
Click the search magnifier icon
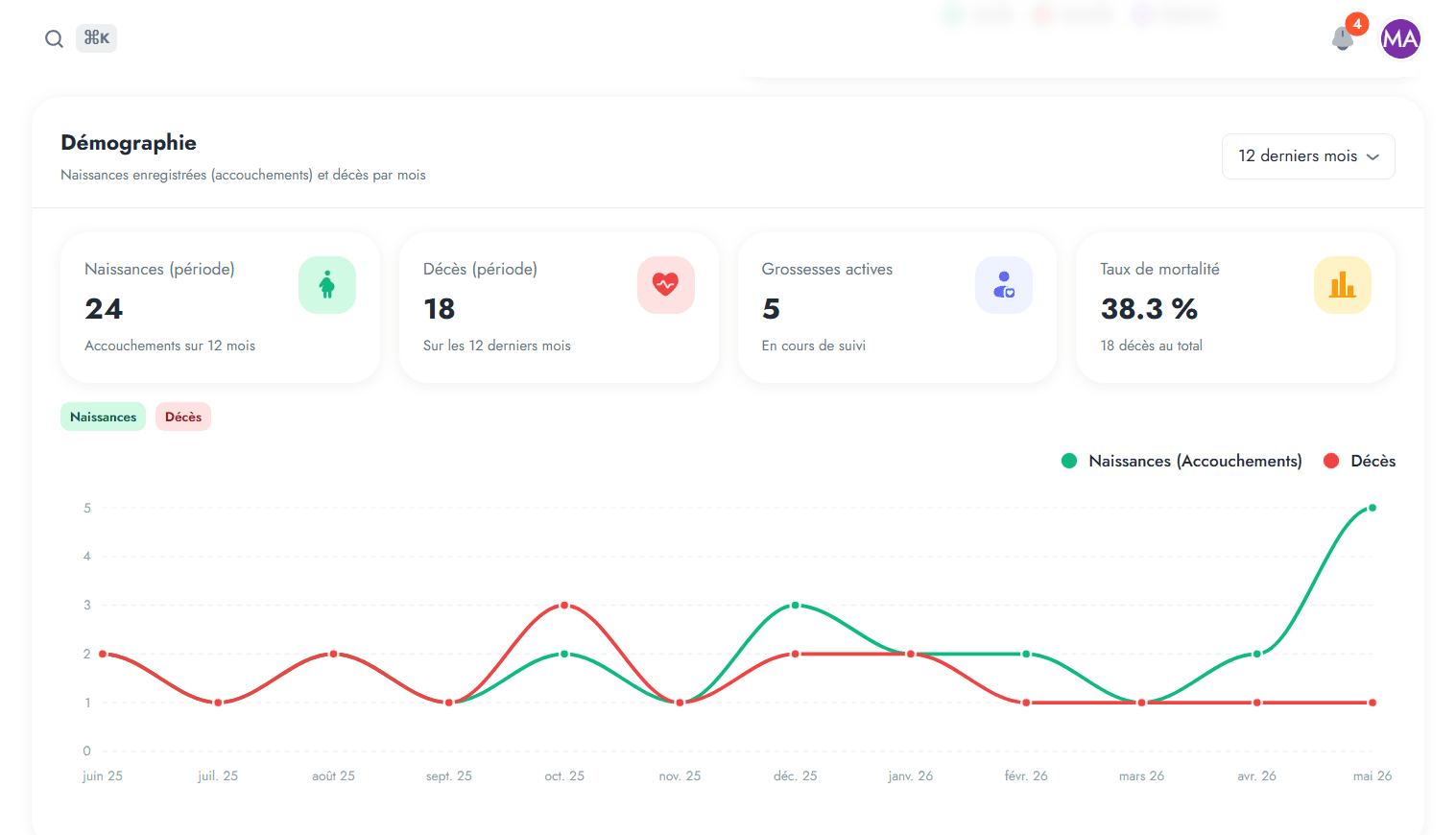point(54,38)
